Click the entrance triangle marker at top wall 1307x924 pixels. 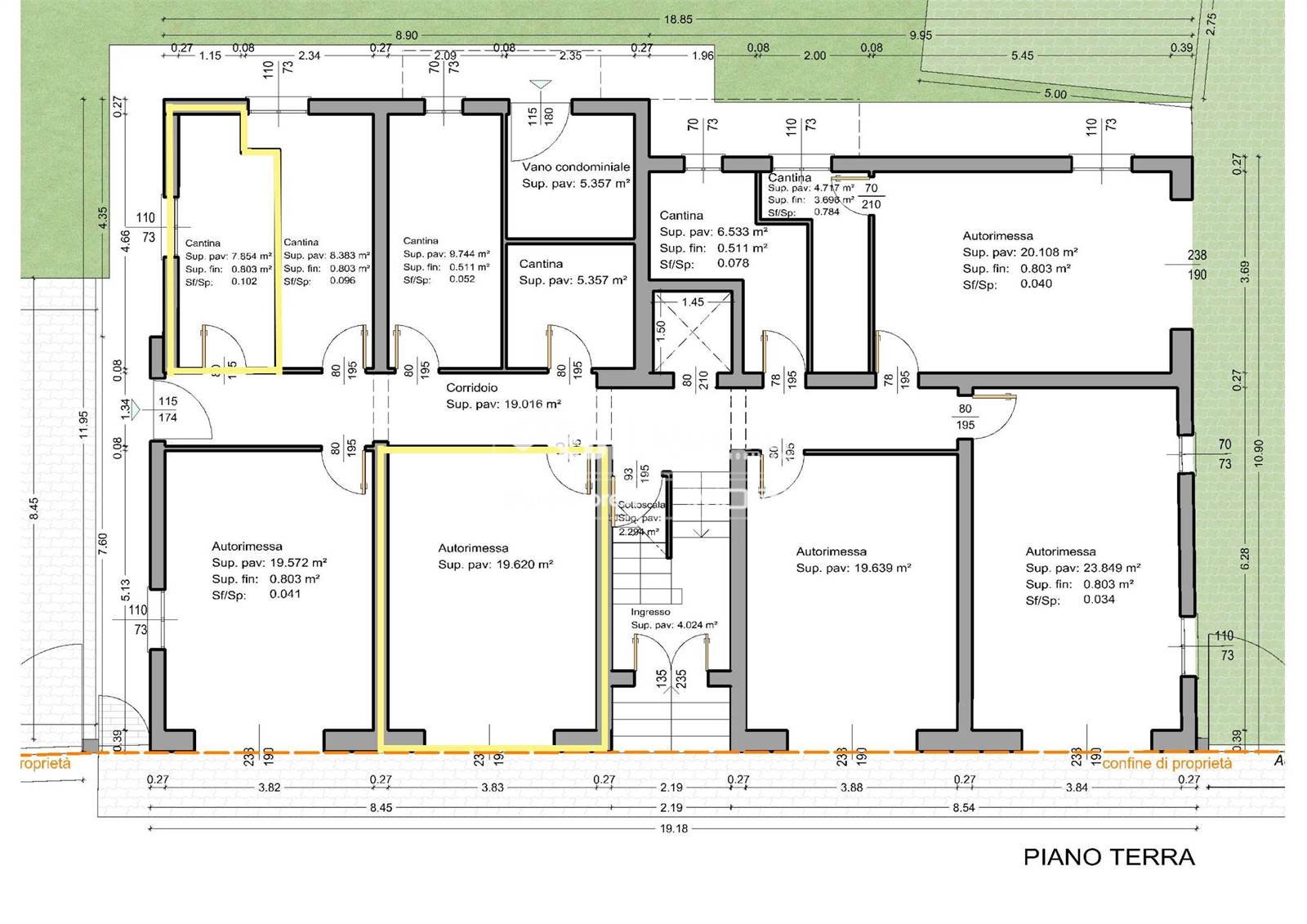pos(538,84)
